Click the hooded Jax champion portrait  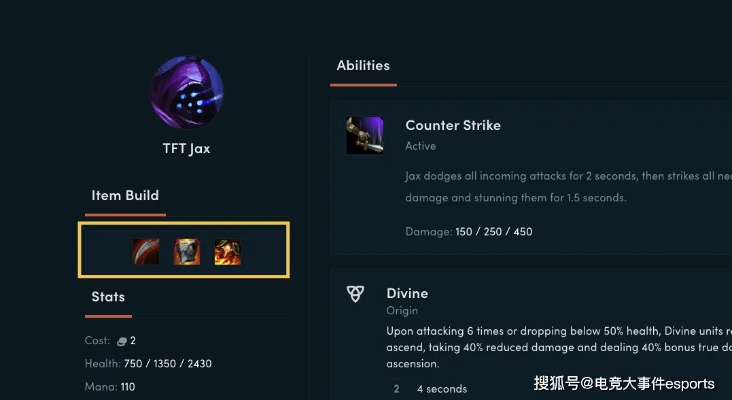(x=186, y=92)
